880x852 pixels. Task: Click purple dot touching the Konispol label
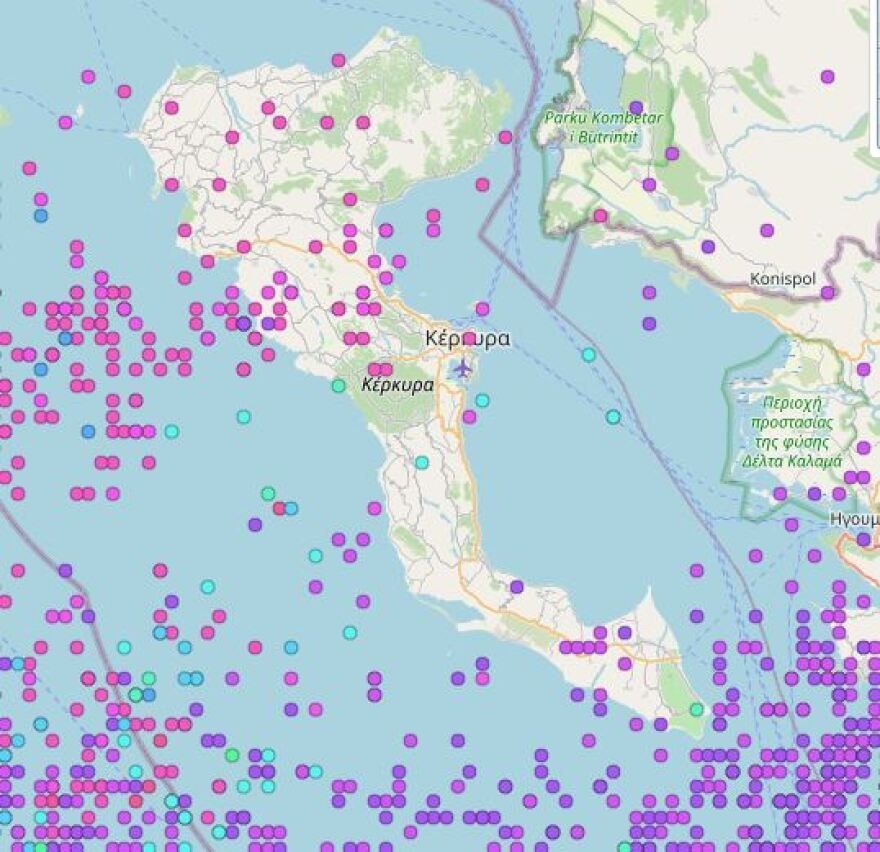coord(828,292)
